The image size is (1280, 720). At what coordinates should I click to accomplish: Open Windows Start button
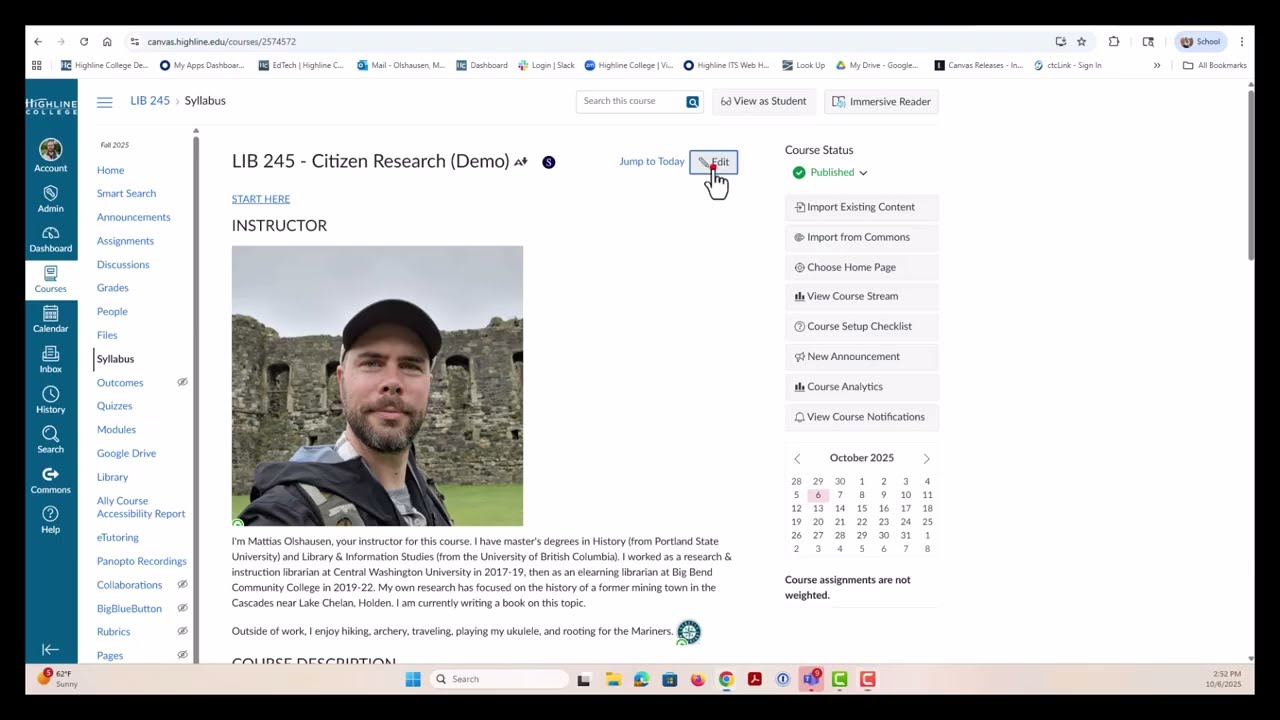tap(413, 679)
